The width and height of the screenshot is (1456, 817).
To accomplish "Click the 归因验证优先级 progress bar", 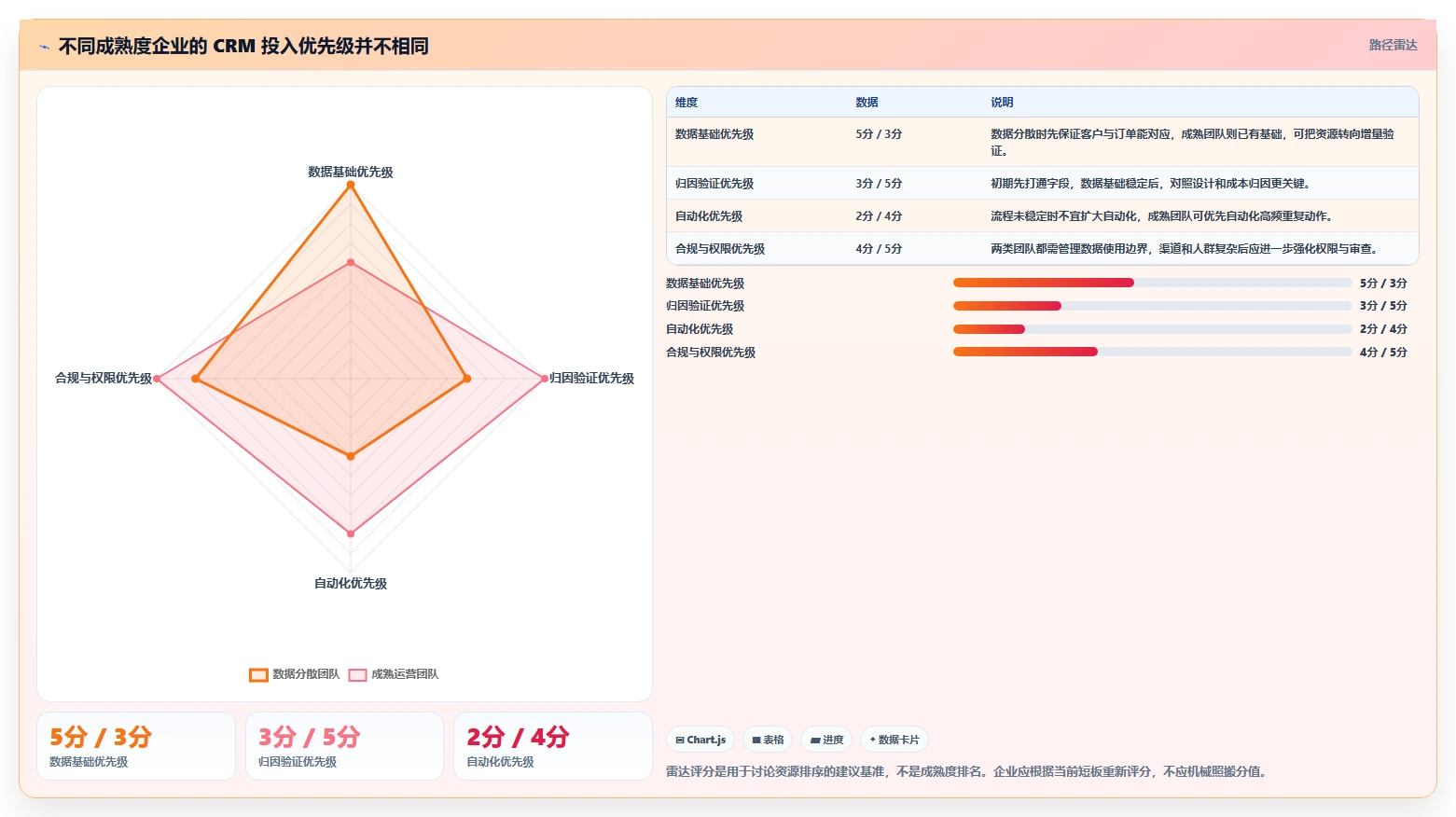I will click(x=1152, y=306).
